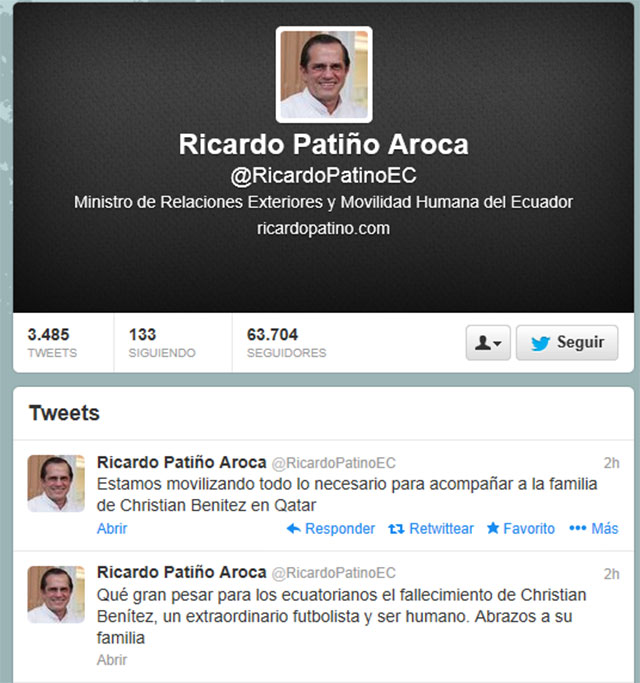Click the large profile photo in header
Viewport: 640px width, 683px height.
pos(324,74)
